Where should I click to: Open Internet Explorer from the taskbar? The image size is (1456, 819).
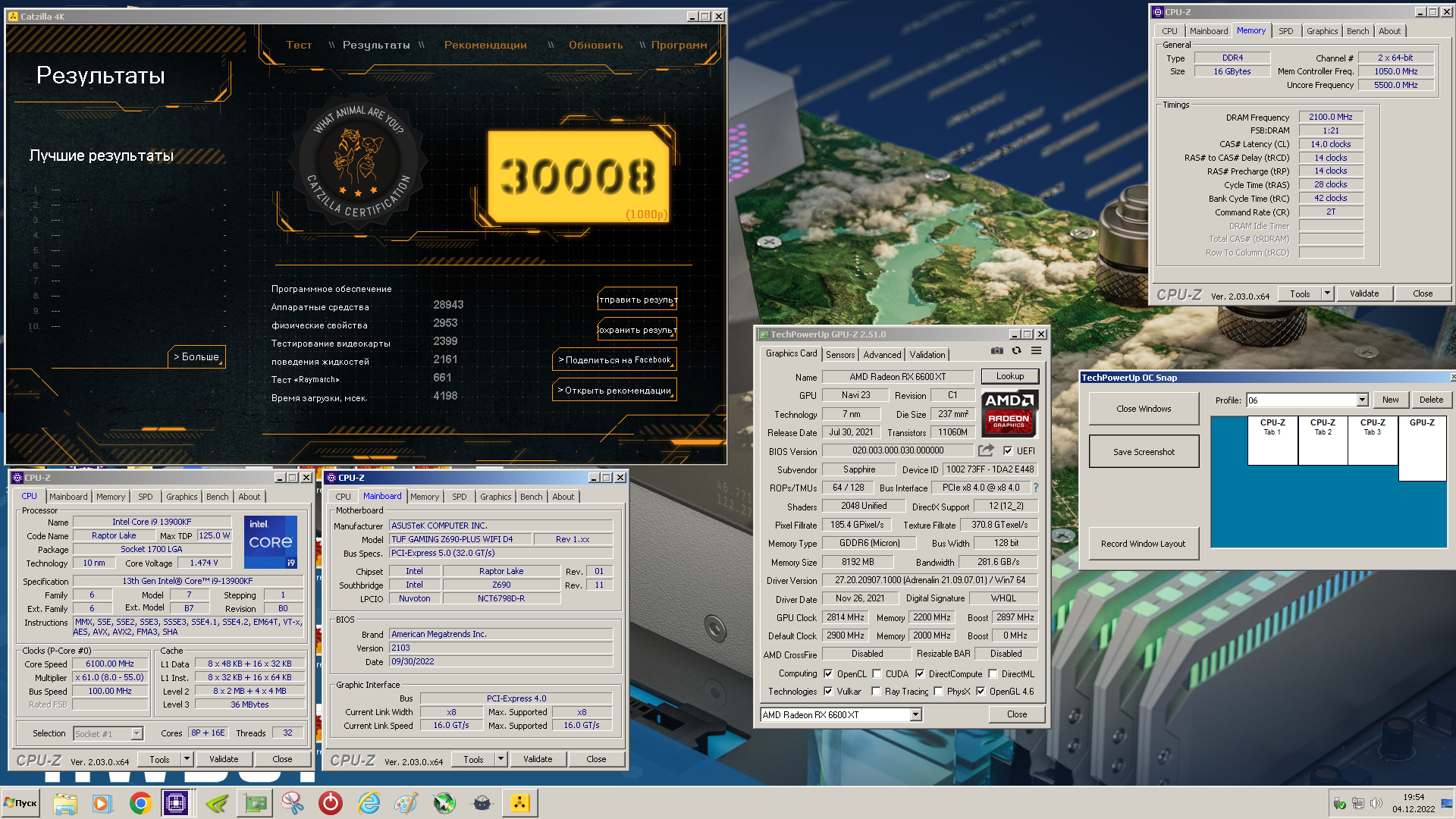tap(369, 803)
